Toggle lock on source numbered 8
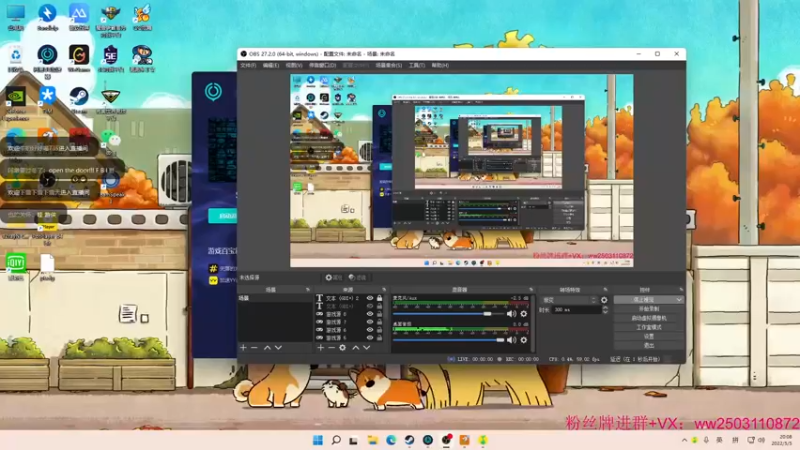 [x=379, y=314]
